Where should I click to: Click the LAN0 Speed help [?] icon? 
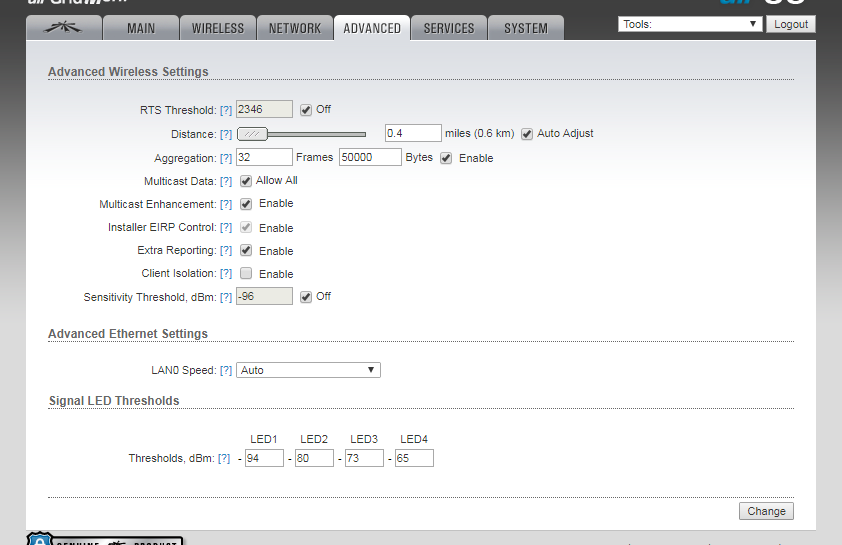tap(226, 371)
